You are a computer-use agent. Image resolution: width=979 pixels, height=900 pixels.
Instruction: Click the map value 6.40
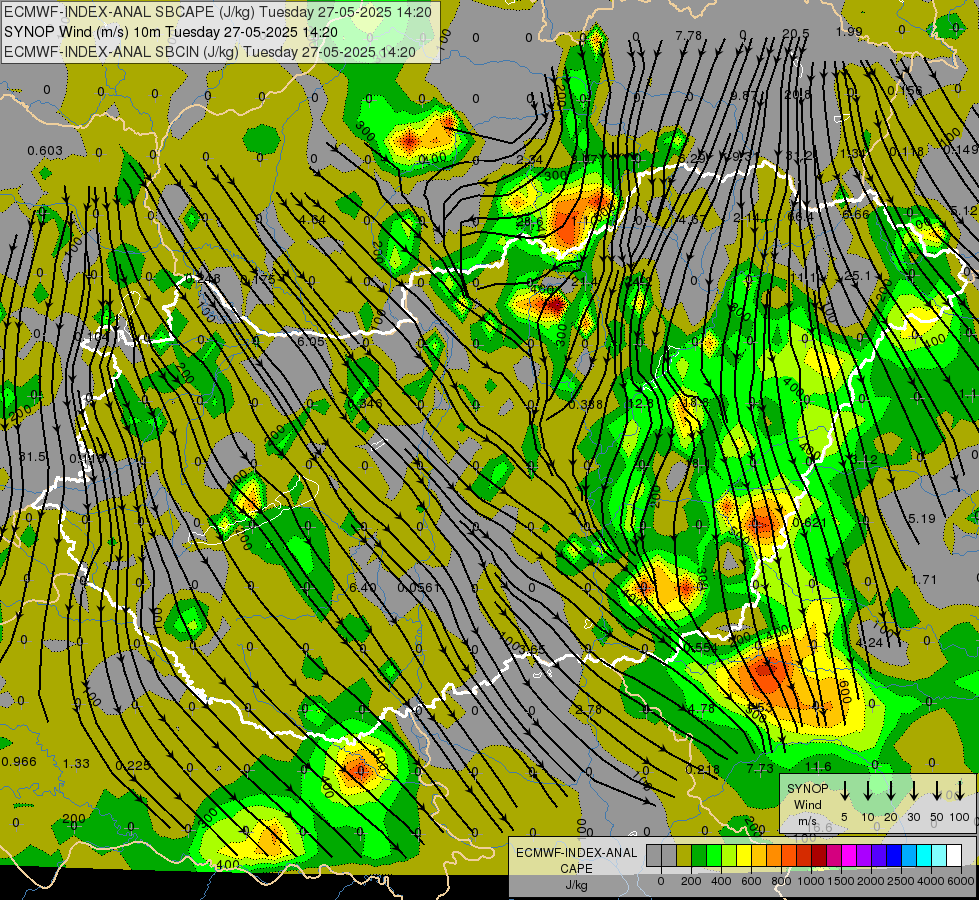pos(363,588)
